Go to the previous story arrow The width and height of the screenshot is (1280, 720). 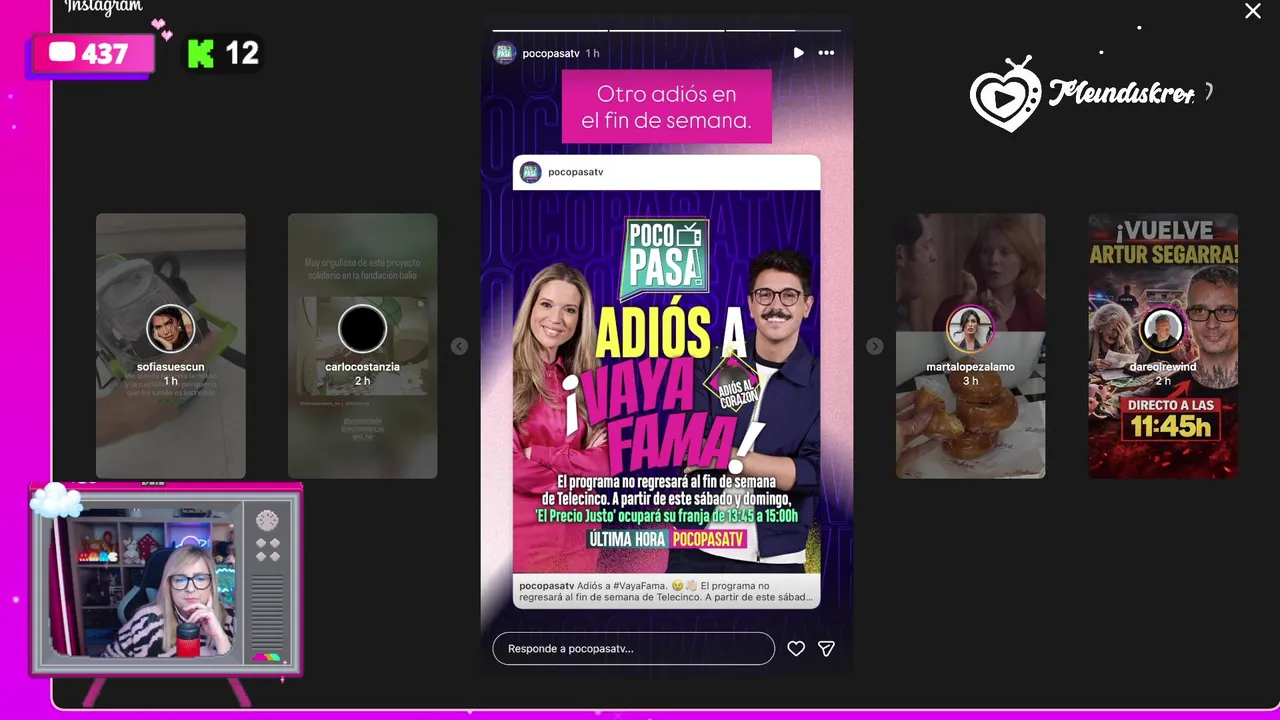459,346
